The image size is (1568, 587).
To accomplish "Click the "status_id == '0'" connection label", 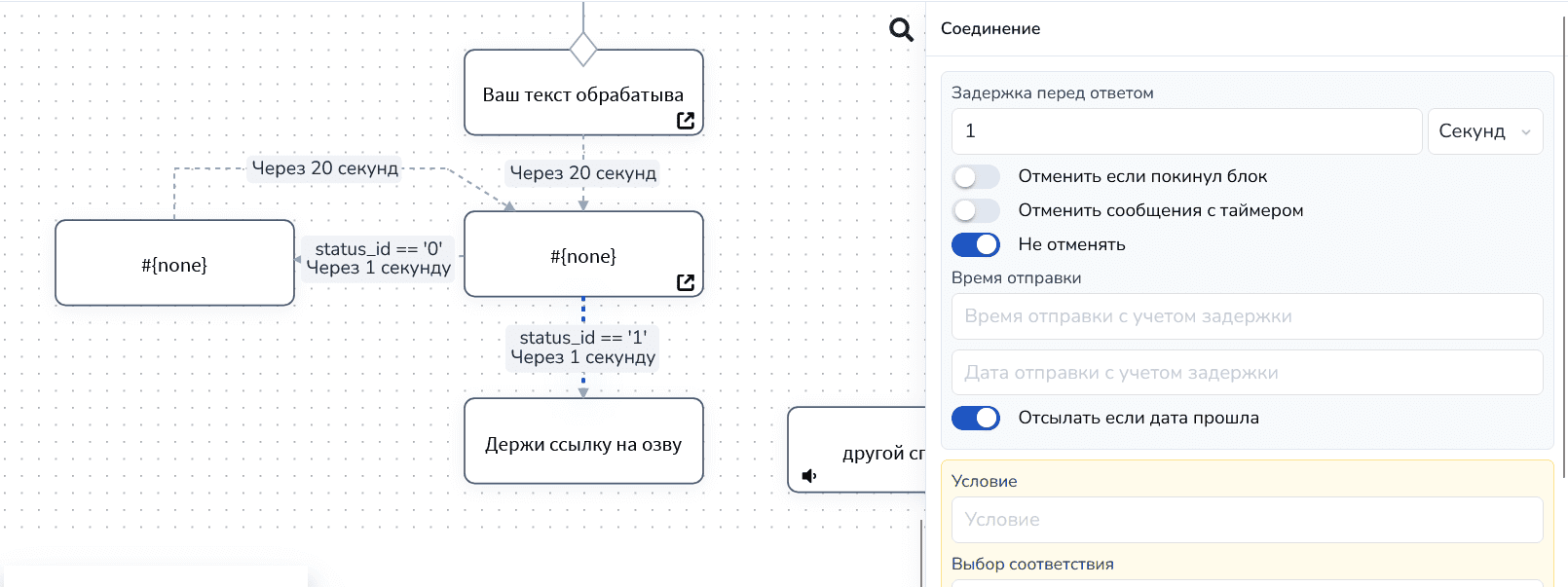I will pos(378,249).
